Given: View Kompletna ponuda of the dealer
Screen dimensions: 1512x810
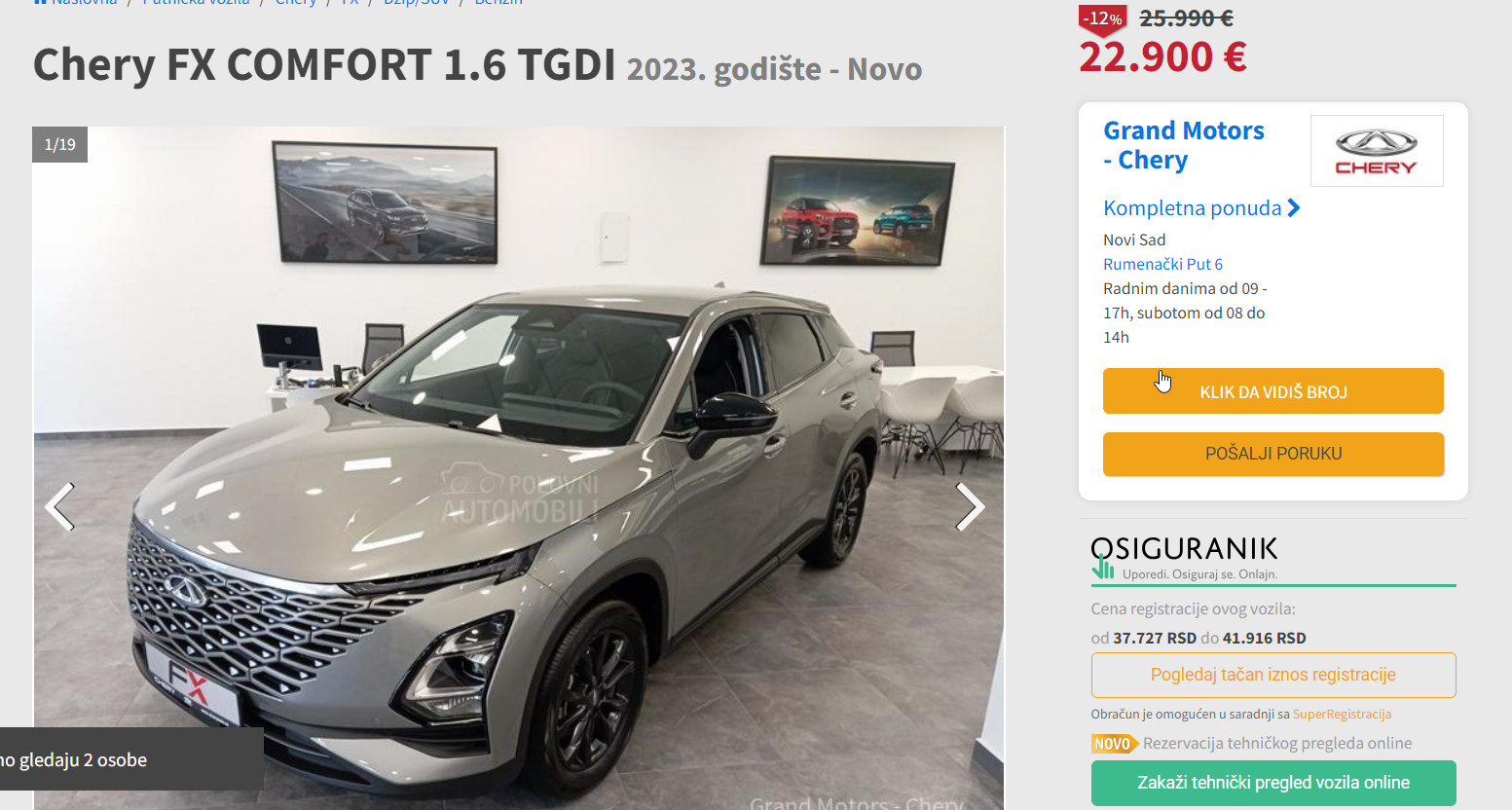Looking at the screenshot, I should click(1192, 207).
